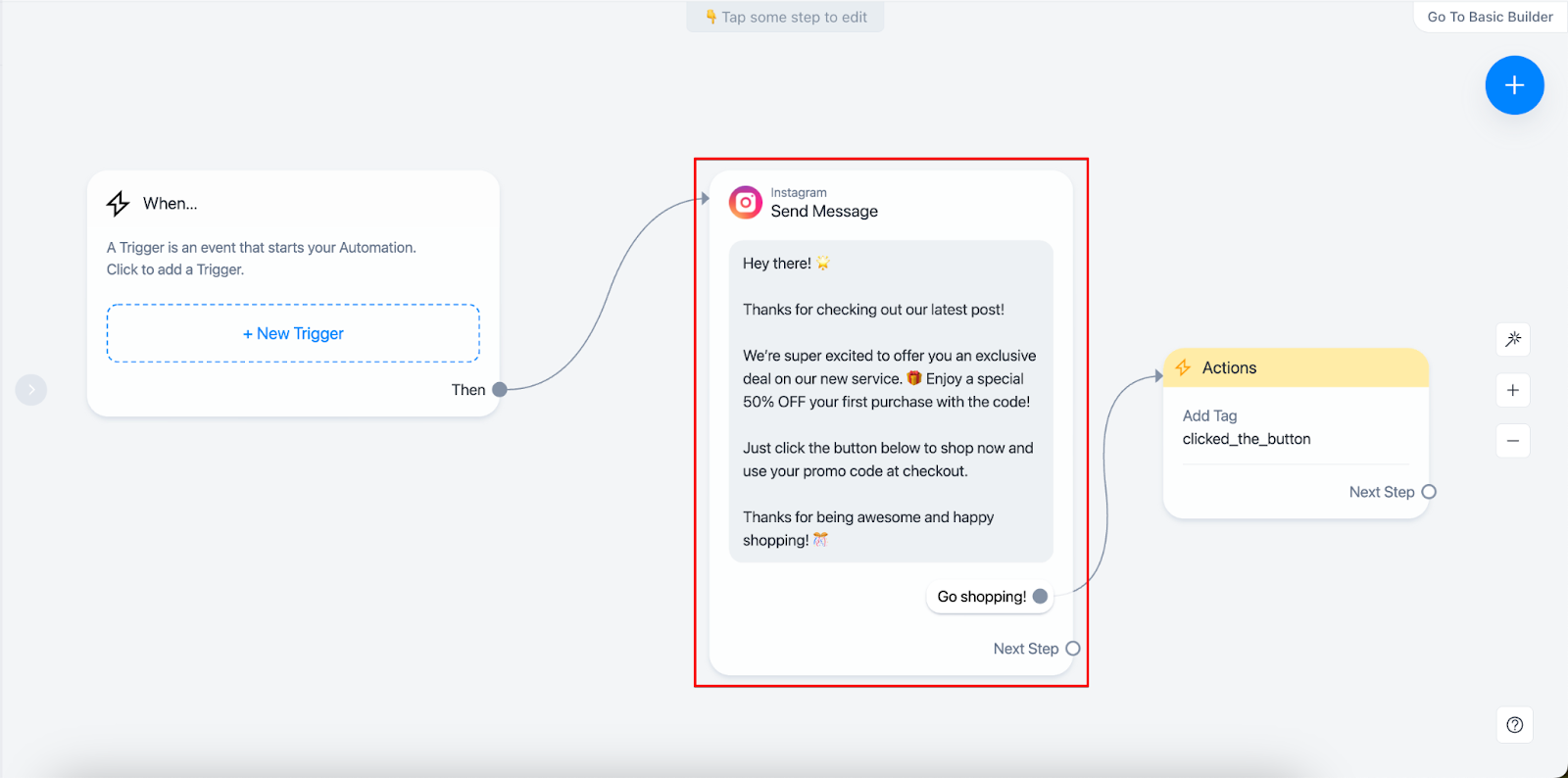Click Send Message Next Step connector circle
This screenshot has width=1568, height=778.
click(x=1073, y=649)
